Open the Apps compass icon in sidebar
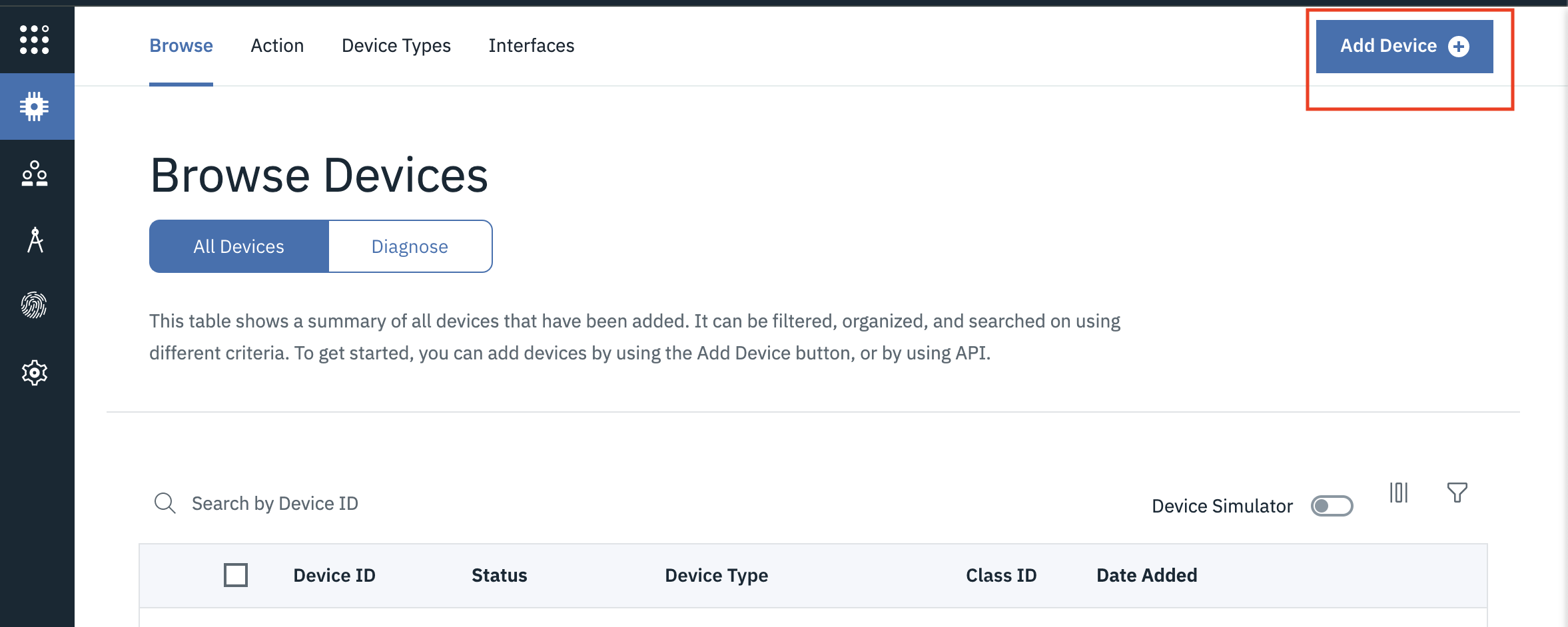This screenshot has height=627, width=1568. coord(35,240)
